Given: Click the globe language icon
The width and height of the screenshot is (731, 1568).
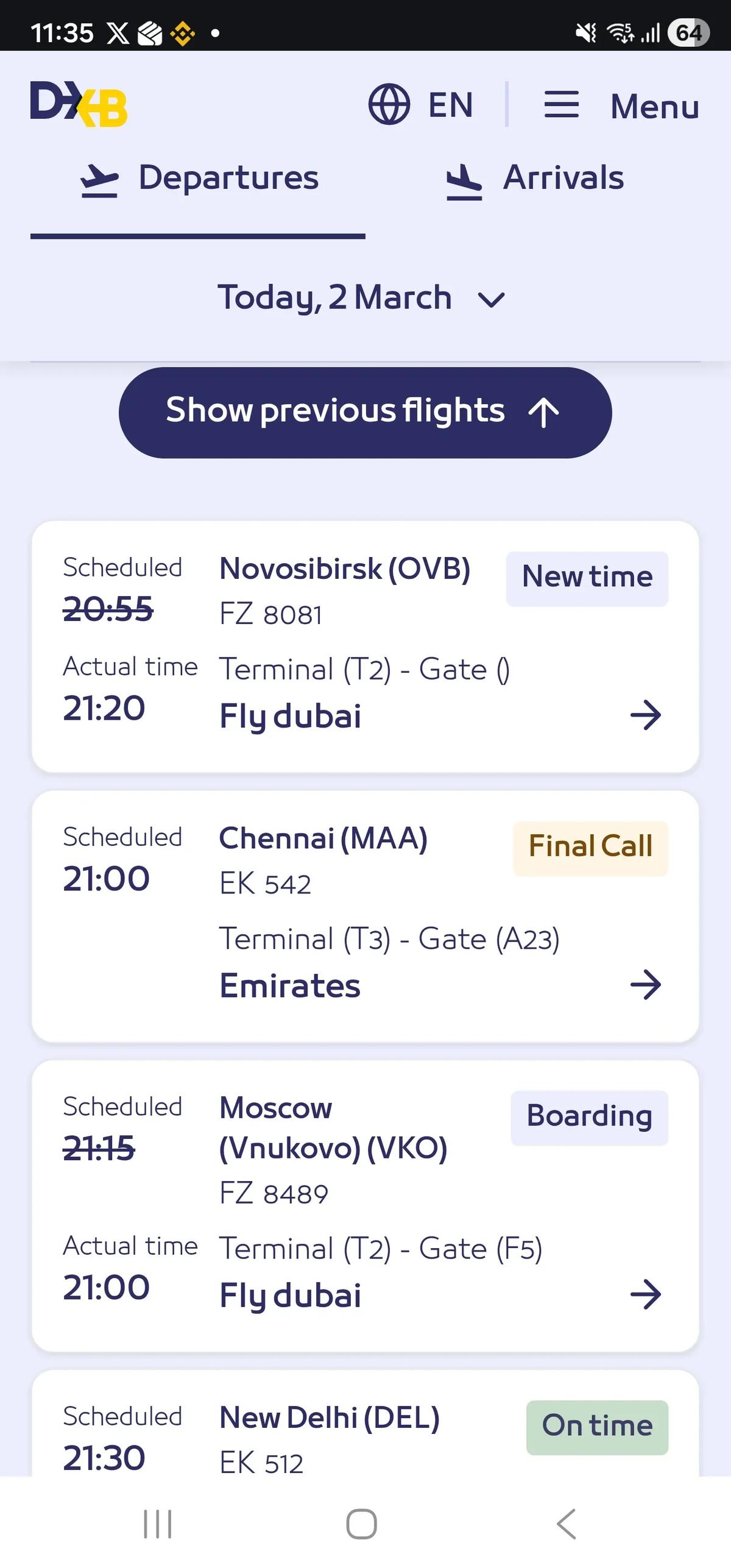Looking at the screenshot, I should click(389, 104).
